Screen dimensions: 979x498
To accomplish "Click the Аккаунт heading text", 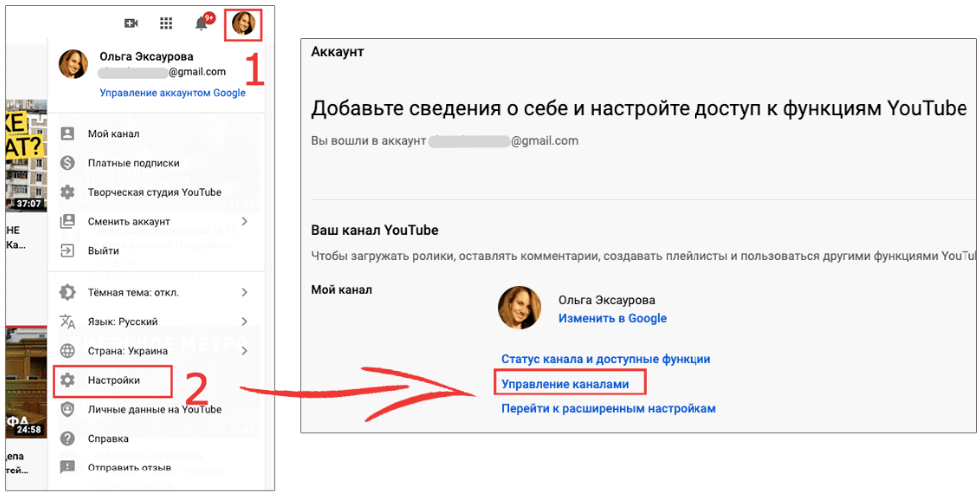I will coord(338,52).
